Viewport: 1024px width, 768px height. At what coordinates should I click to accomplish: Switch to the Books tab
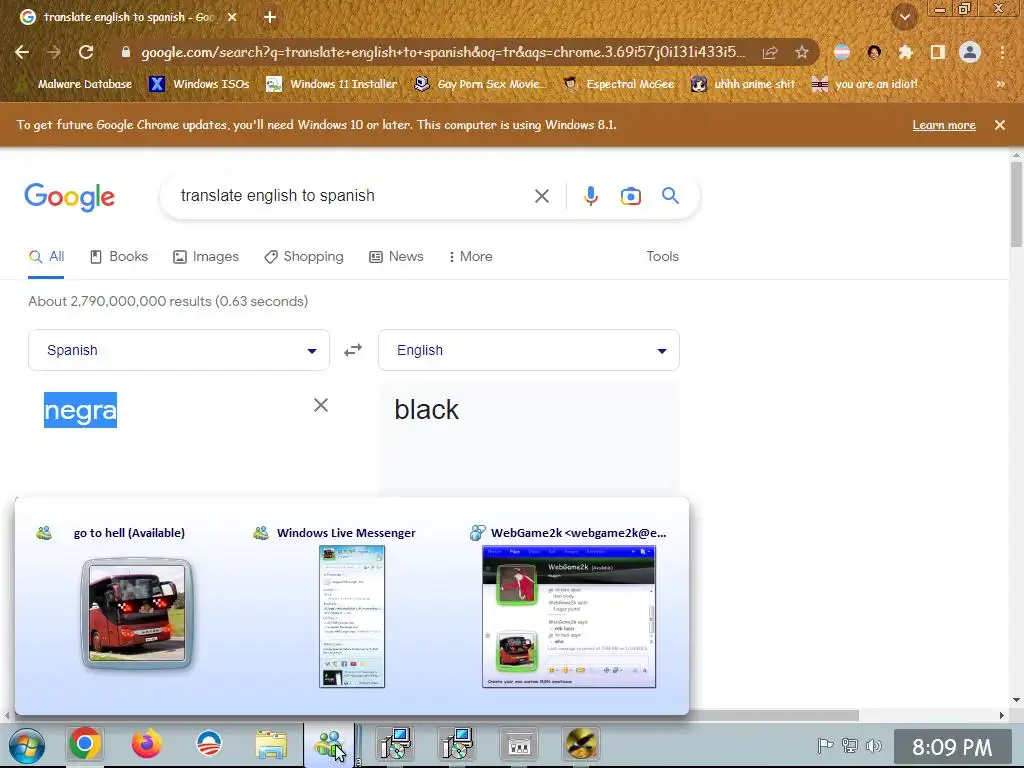[x=119, y=257]
